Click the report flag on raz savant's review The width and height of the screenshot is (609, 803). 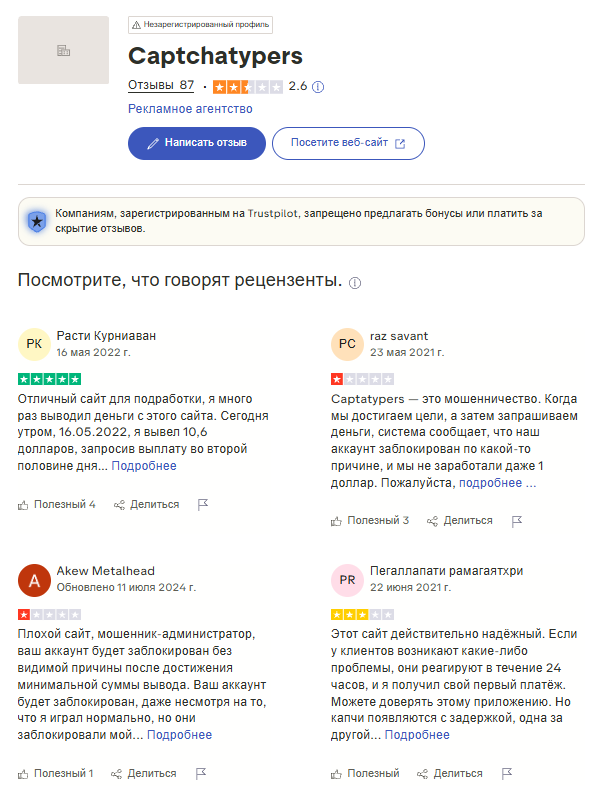click(517, 520)
